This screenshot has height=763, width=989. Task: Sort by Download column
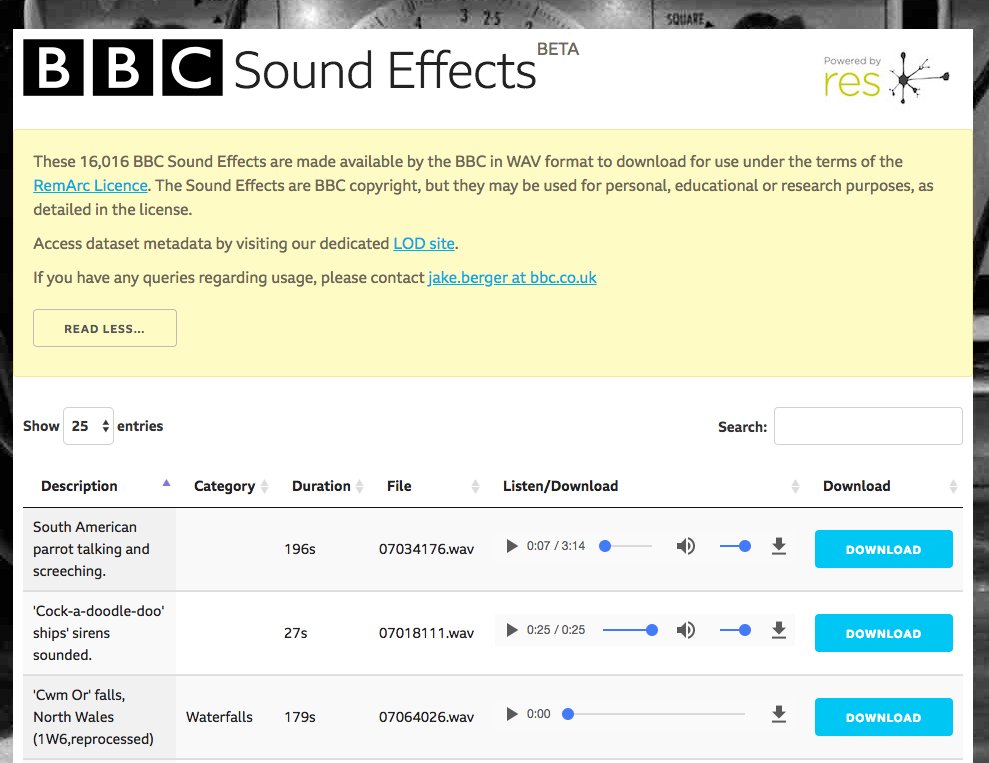[889, 486]
